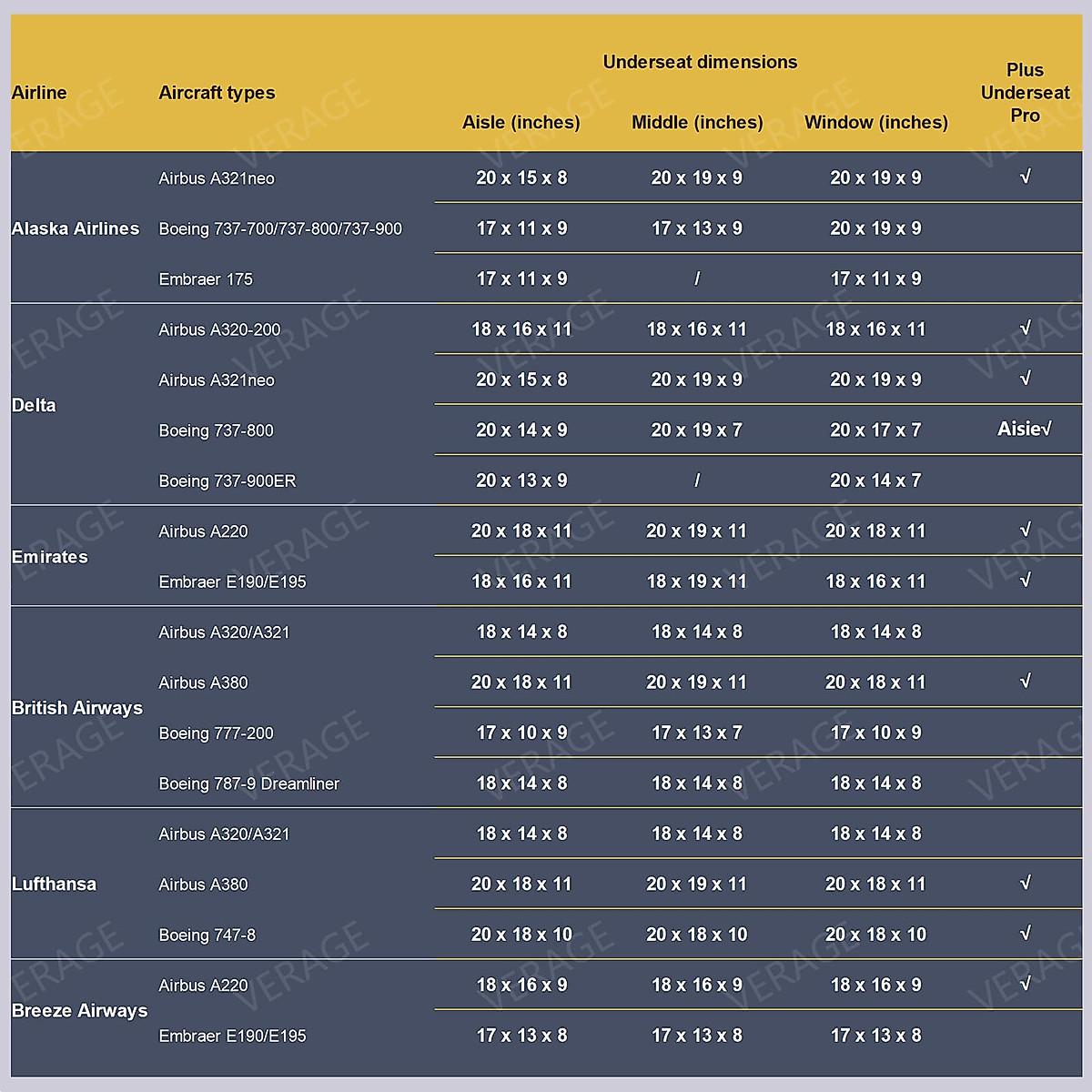Click the checkmark for Lufthansa Airbus A380
Image resolution: width=1092 pixels, height=1092 pixels.
point(1026,884)
